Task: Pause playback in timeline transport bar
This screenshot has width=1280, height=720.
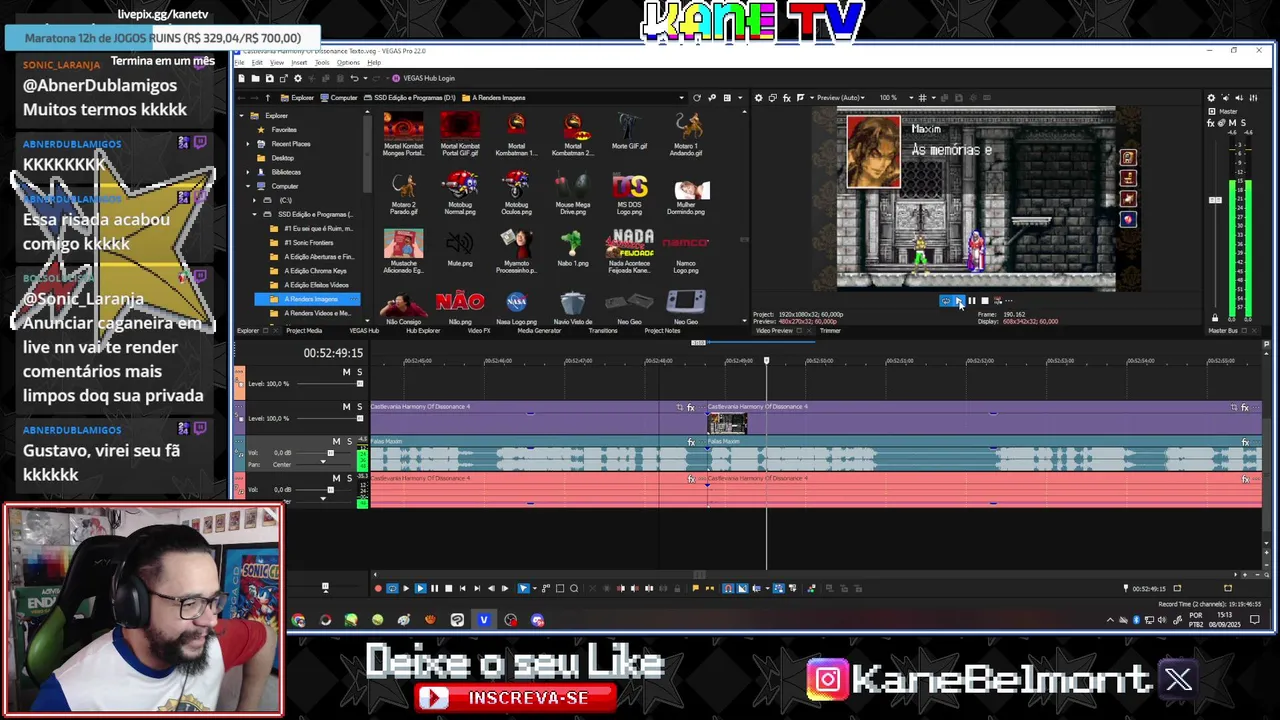Action: tap(434, 588)
